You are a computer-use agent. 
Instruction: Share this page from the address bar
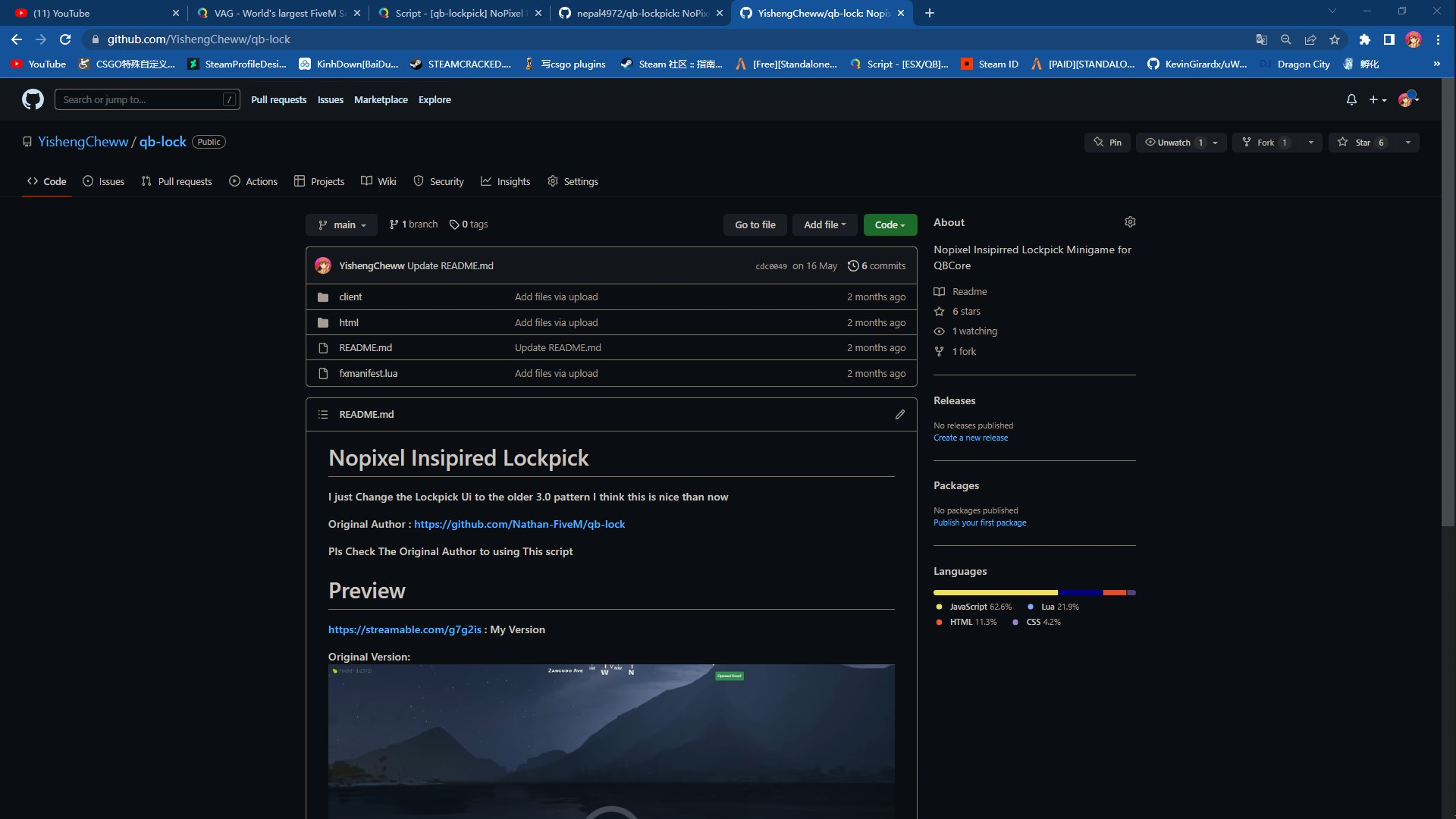click(x=1310, y=39)
